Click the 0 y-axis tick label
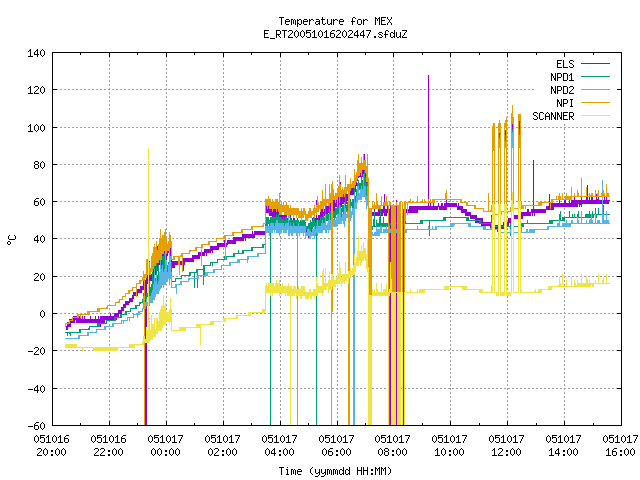 coord(42,314)
